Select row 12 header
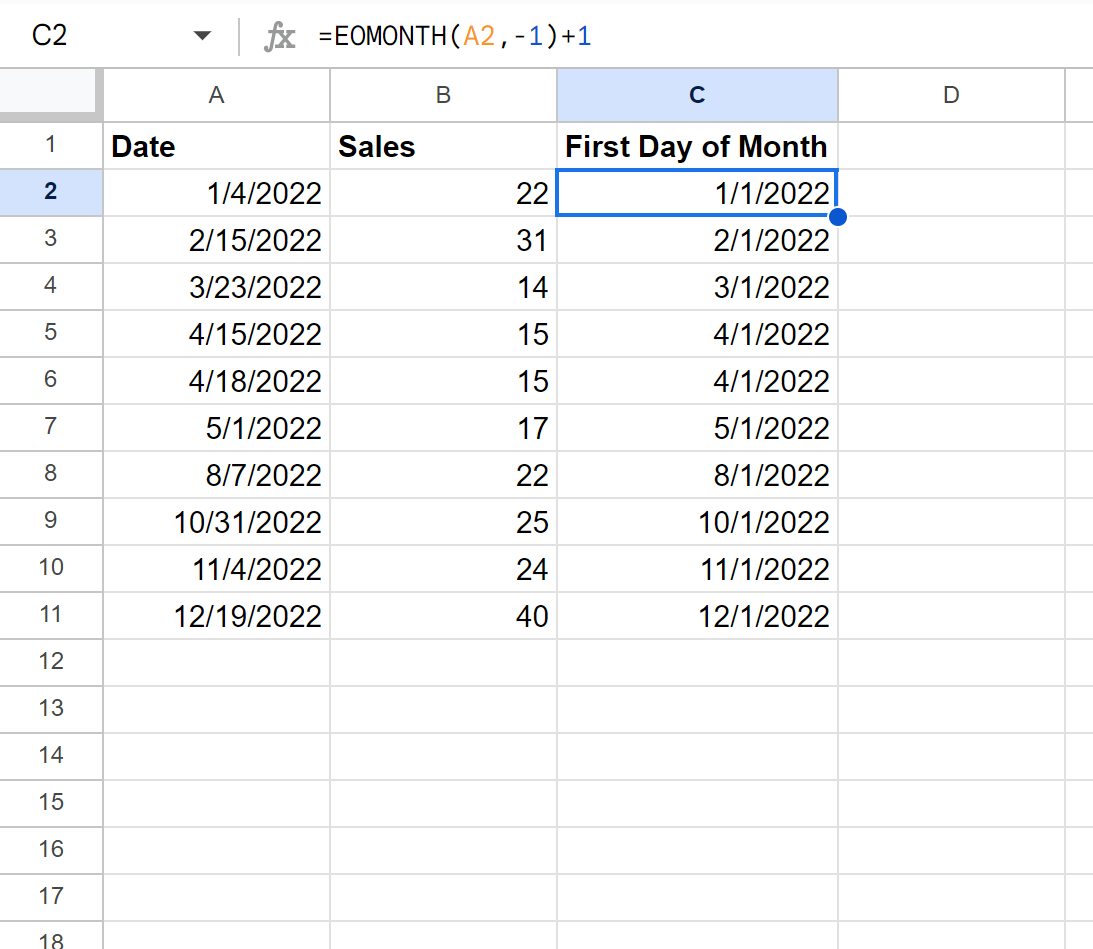1093x949 pixels. 51,662
